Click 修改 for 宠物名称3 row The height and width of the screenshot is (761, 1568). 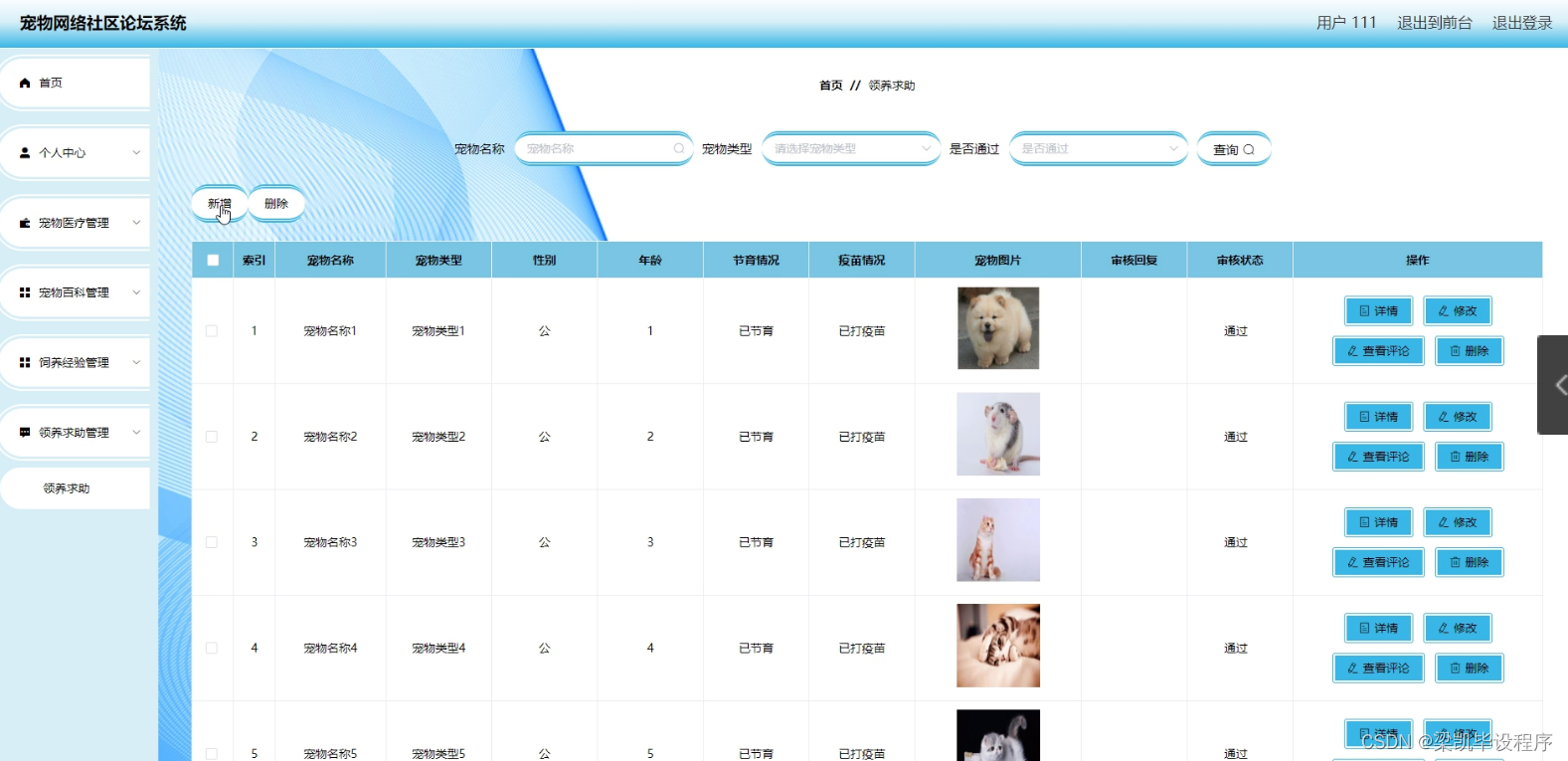[1458, 521]
